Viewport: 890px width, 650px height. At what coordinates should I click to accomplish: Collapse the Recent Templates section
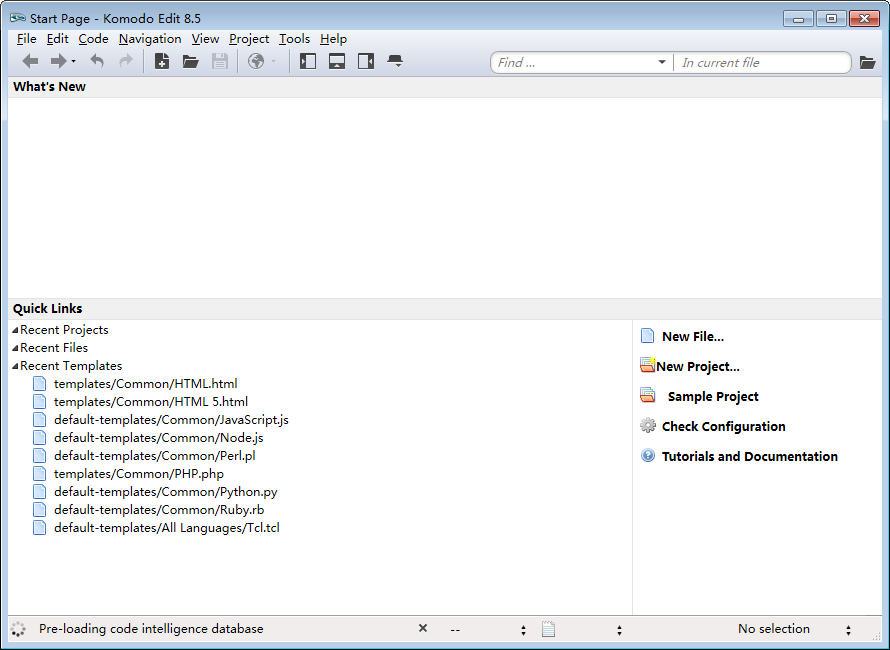(x=15, y=366)
